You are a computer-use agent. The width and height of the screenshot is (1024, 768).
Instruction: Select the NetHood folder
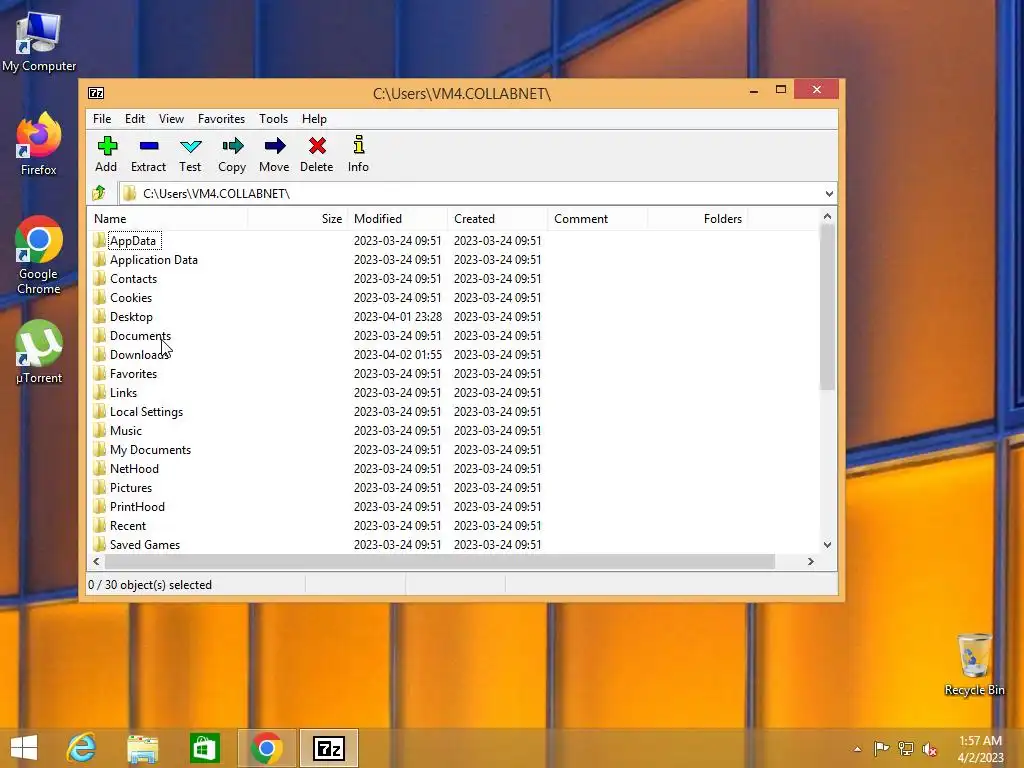[134, 469]
